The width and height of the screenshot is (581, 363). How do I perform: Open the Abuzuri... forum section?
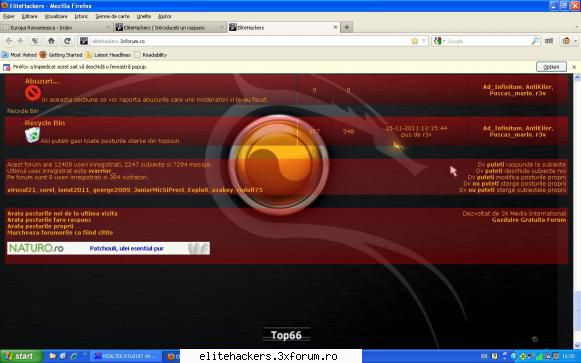[42, 81]
